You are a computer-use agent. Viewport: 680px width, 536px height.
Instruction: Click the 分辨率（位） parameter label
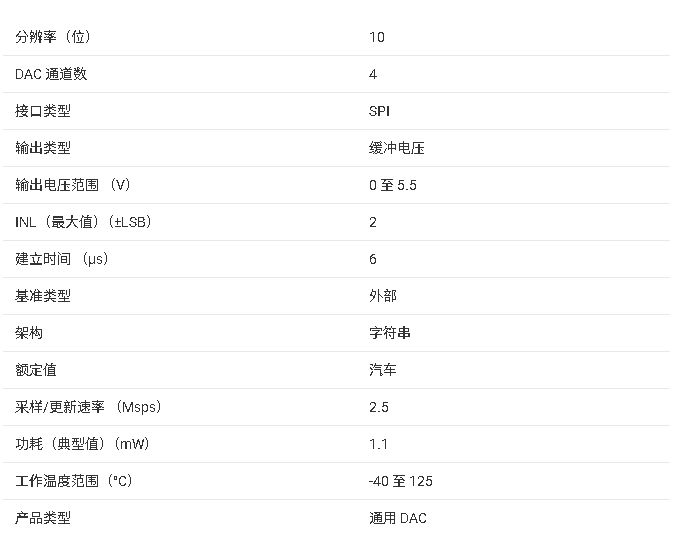[x=60, y=37]
